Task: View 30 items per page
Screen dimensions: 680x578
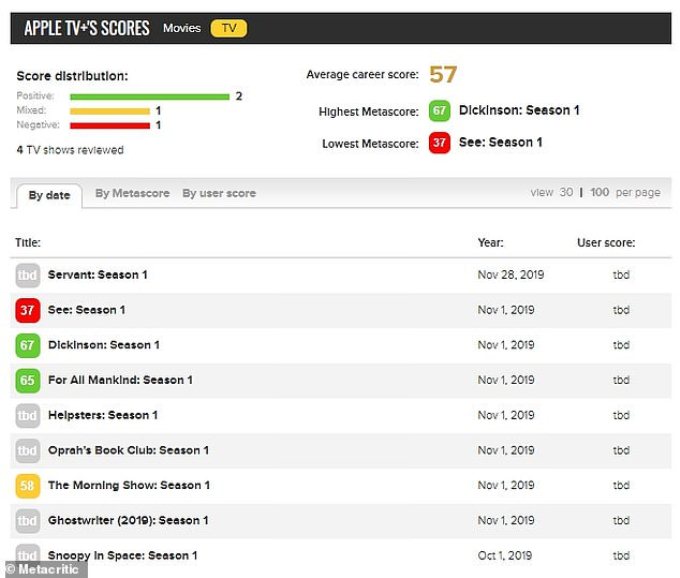Action: [566, 192]
